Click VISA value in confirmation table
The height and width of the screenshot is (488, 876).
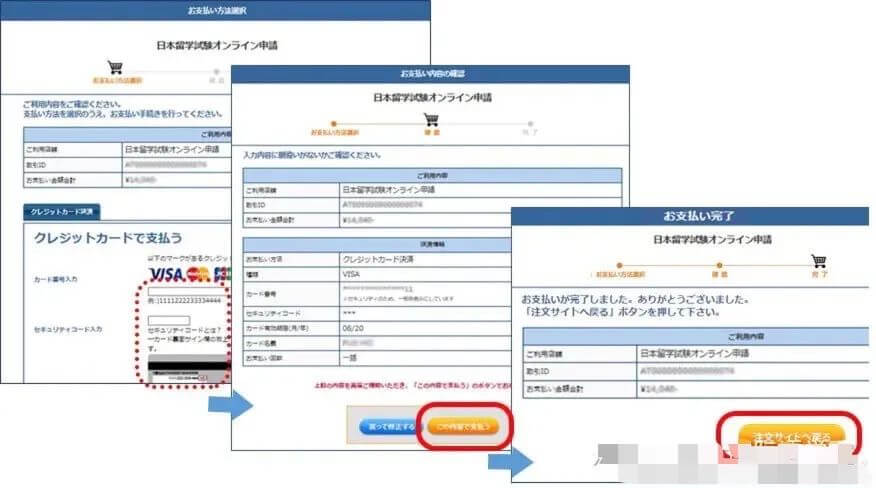point(351,274)
